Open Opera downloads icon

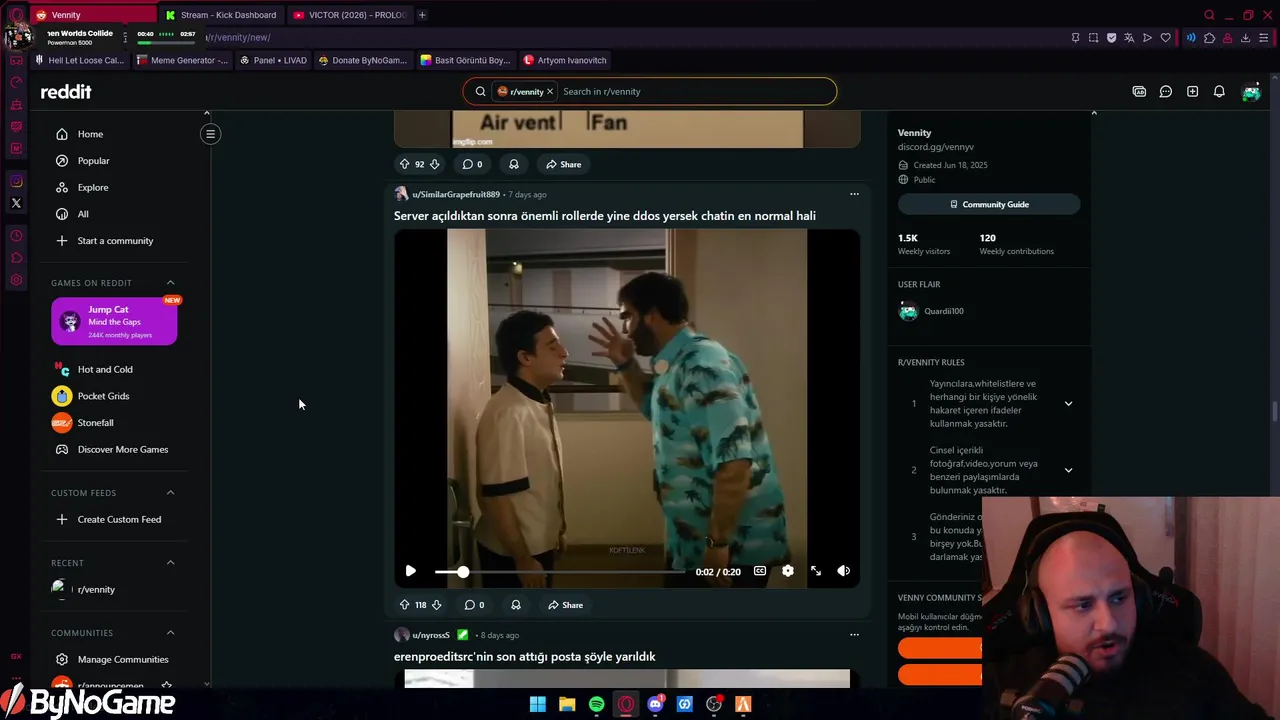[1245, 38]
